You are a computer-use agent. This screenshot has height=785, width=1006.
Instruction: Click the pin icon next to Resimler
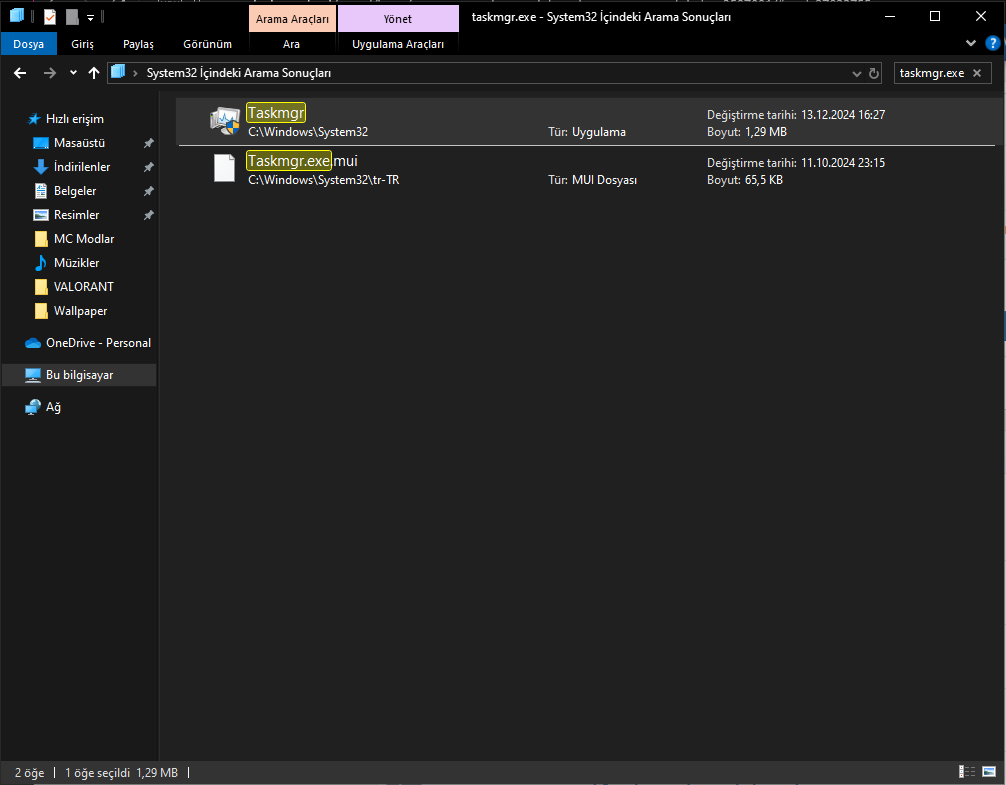pos(148,215)
